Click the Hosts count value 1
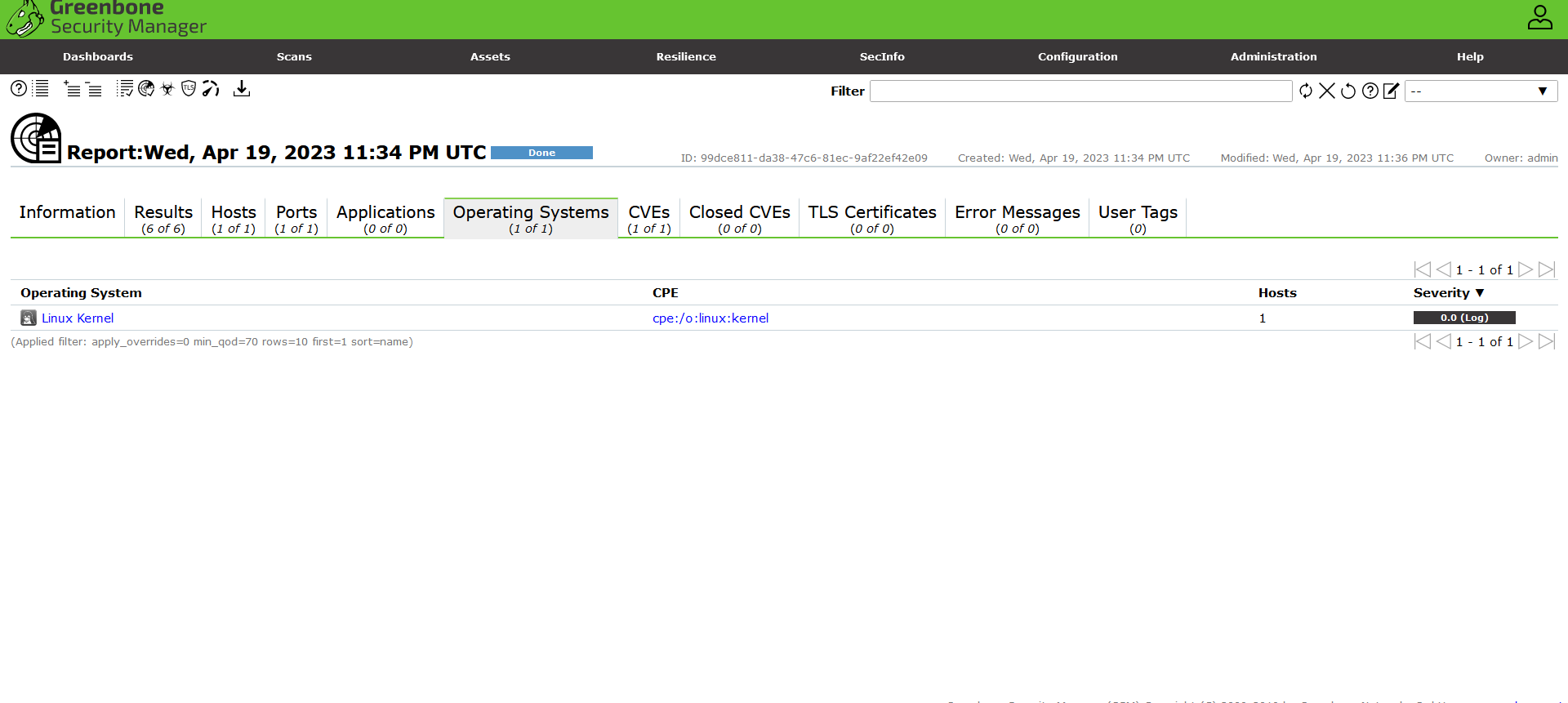The height and width of the screenshot is (703, 1568). 1263,318
